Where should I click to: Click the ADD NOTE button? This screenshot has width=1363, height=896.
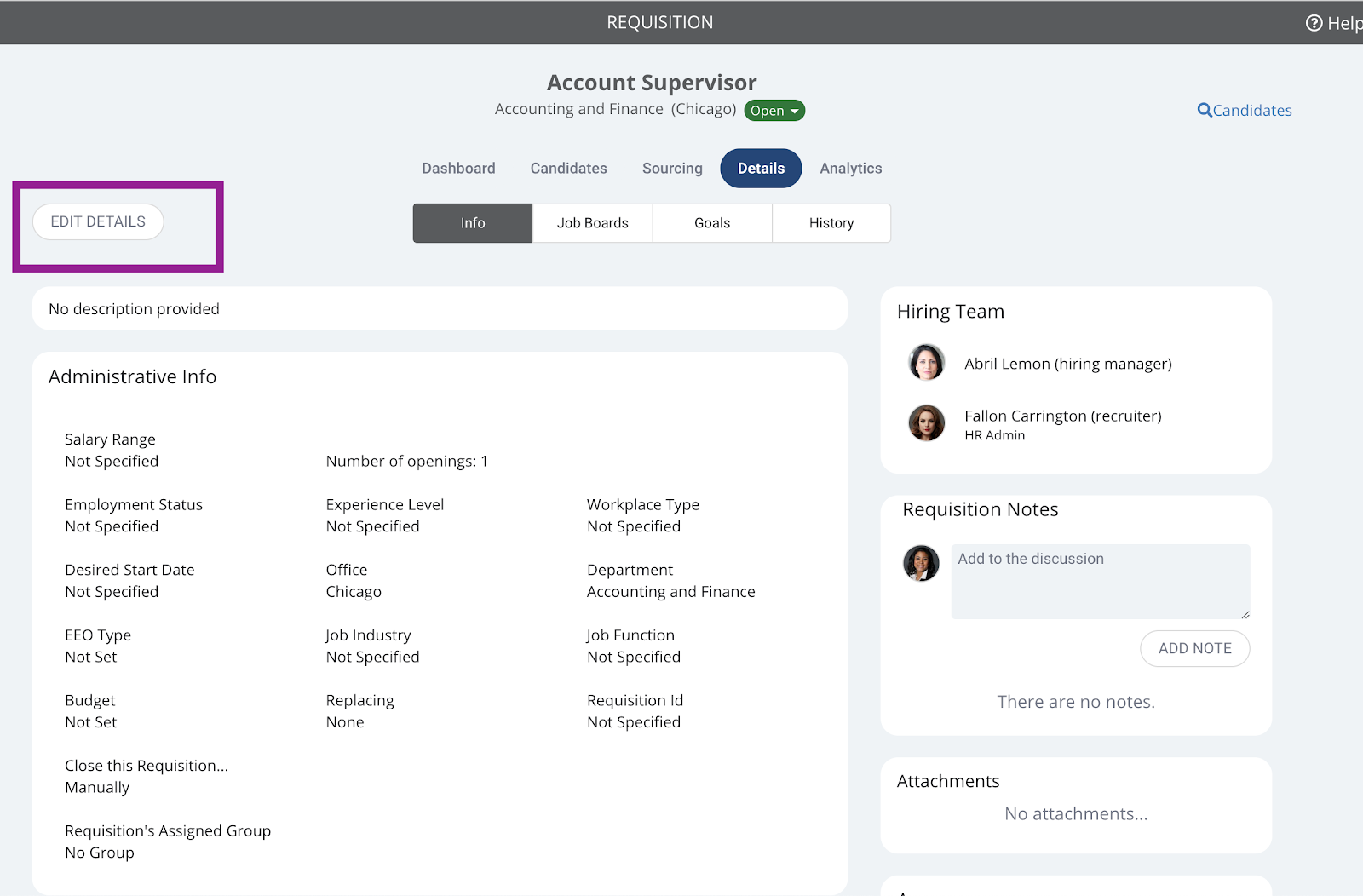click(x=1194, y=648)
